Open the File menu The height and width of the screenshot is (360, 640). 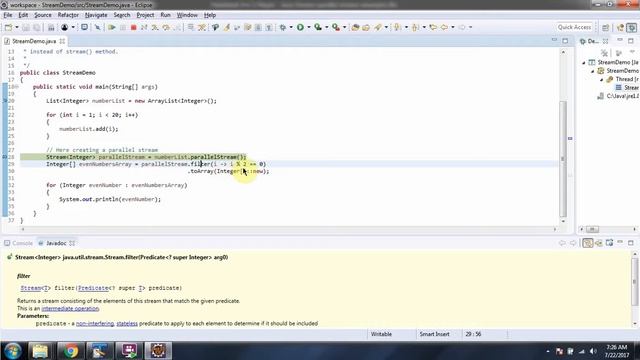click(x=8, y=15)
